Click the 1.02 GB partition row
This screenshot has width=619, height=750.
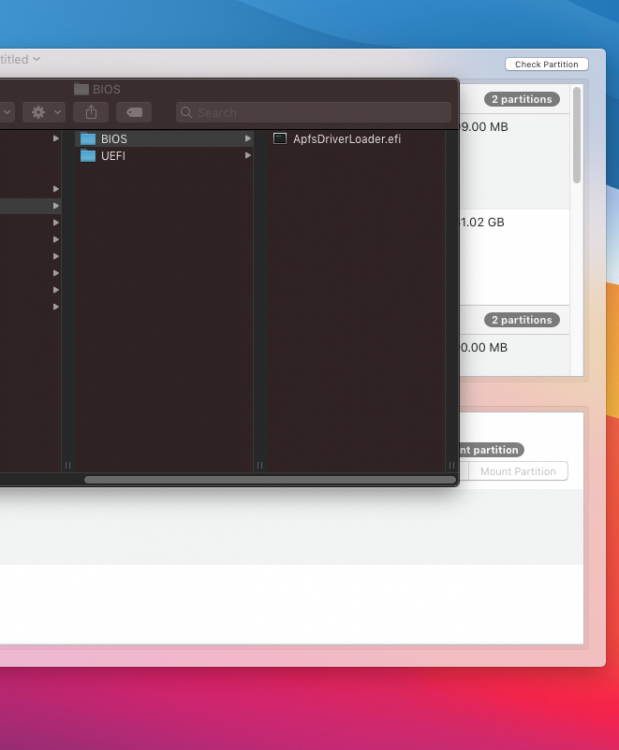click(x=515, y=257)
